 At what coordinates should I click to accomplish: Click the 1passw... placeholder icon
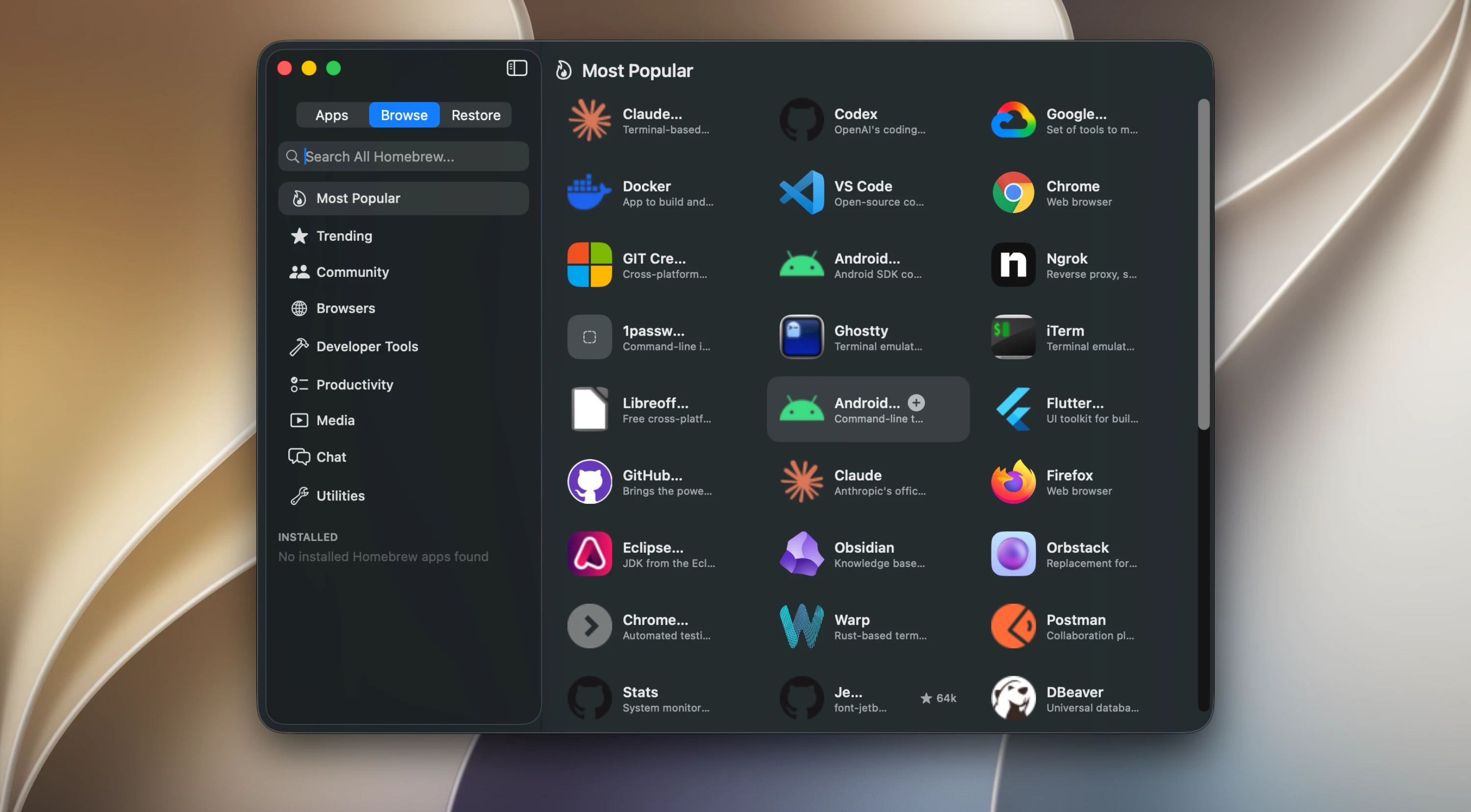point(589,337)
